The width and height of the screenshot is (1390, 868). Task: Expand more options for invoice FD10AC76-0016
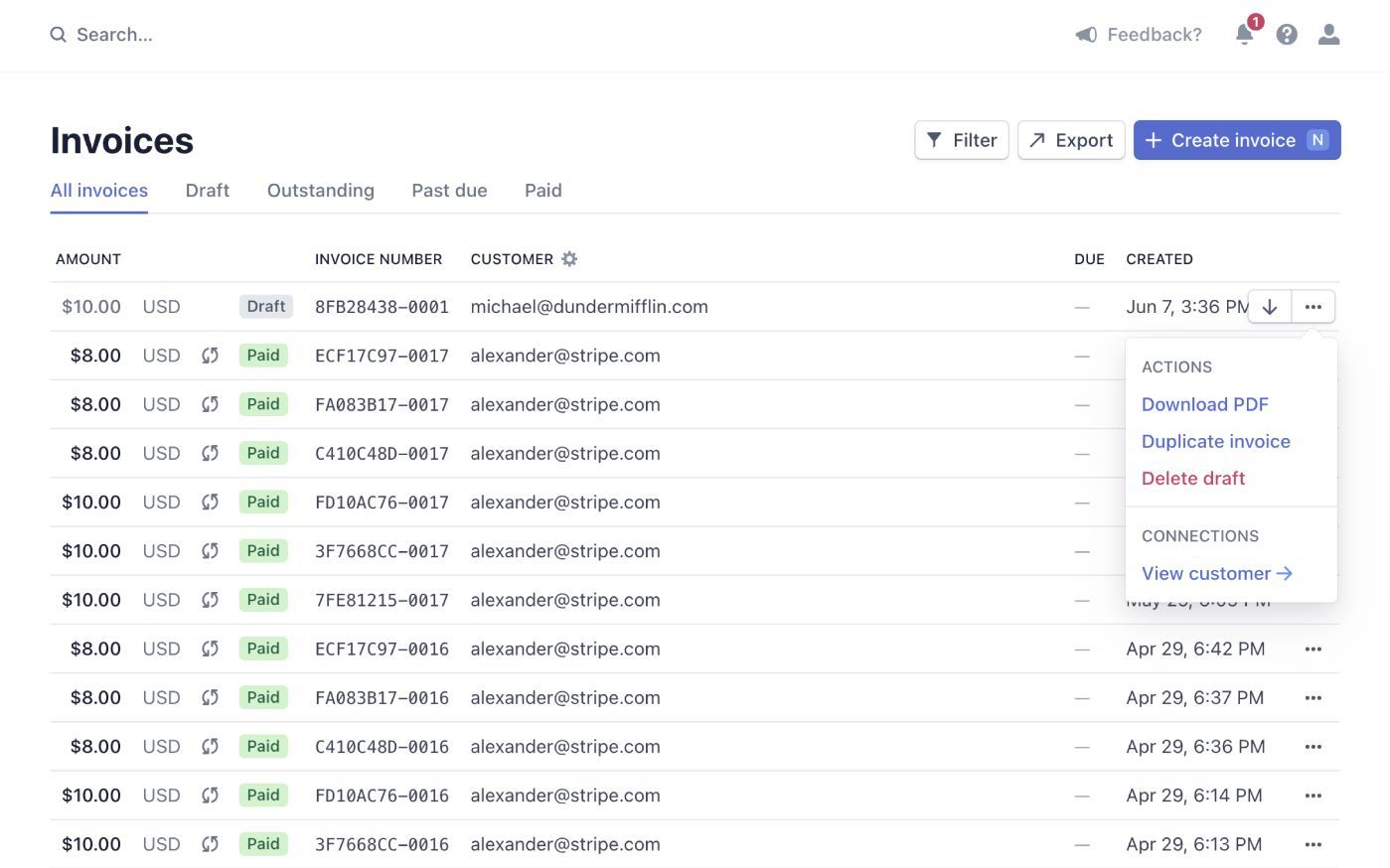[1313, 796]
